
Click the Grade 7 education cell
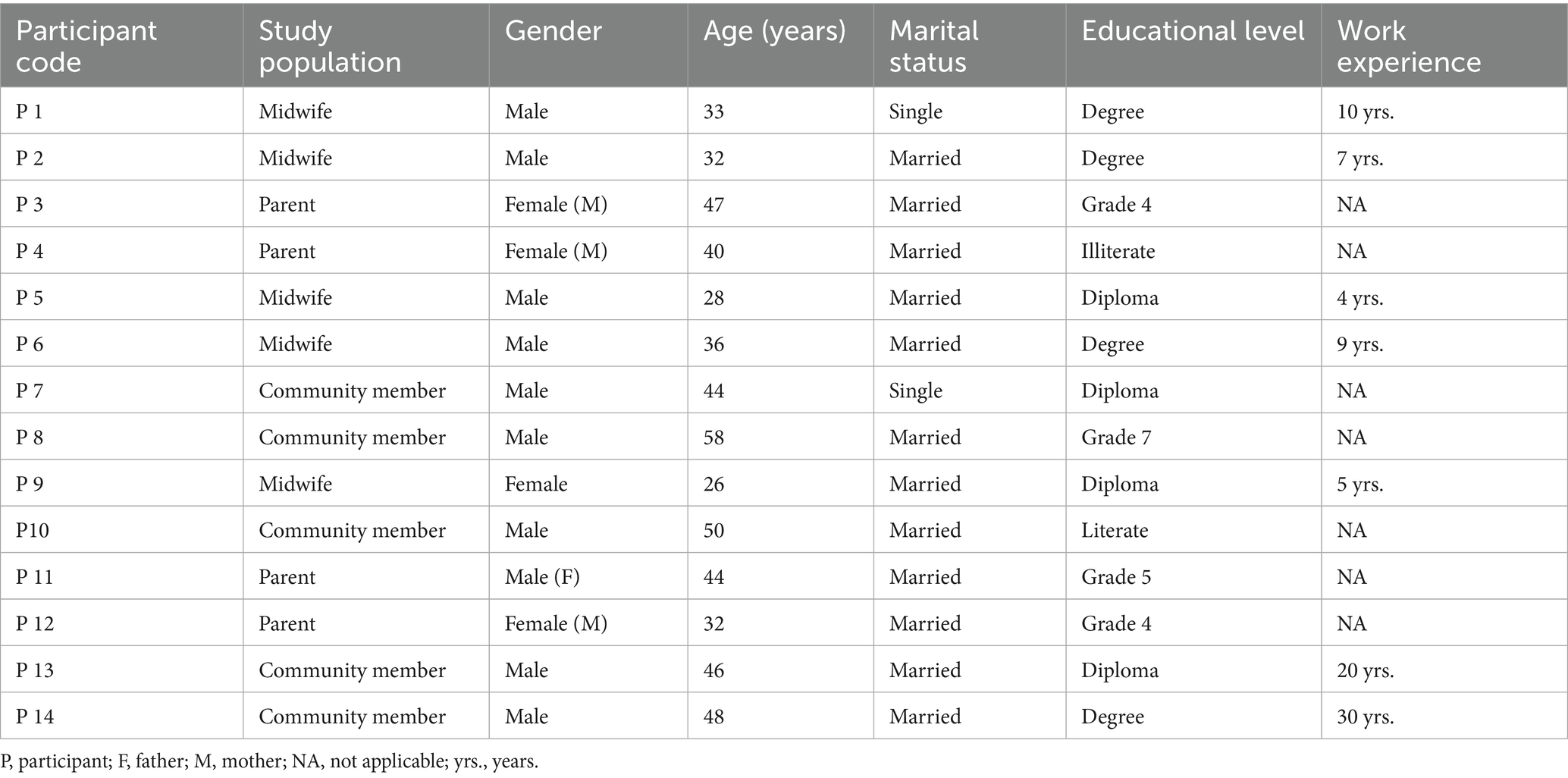click(1193, 437)
